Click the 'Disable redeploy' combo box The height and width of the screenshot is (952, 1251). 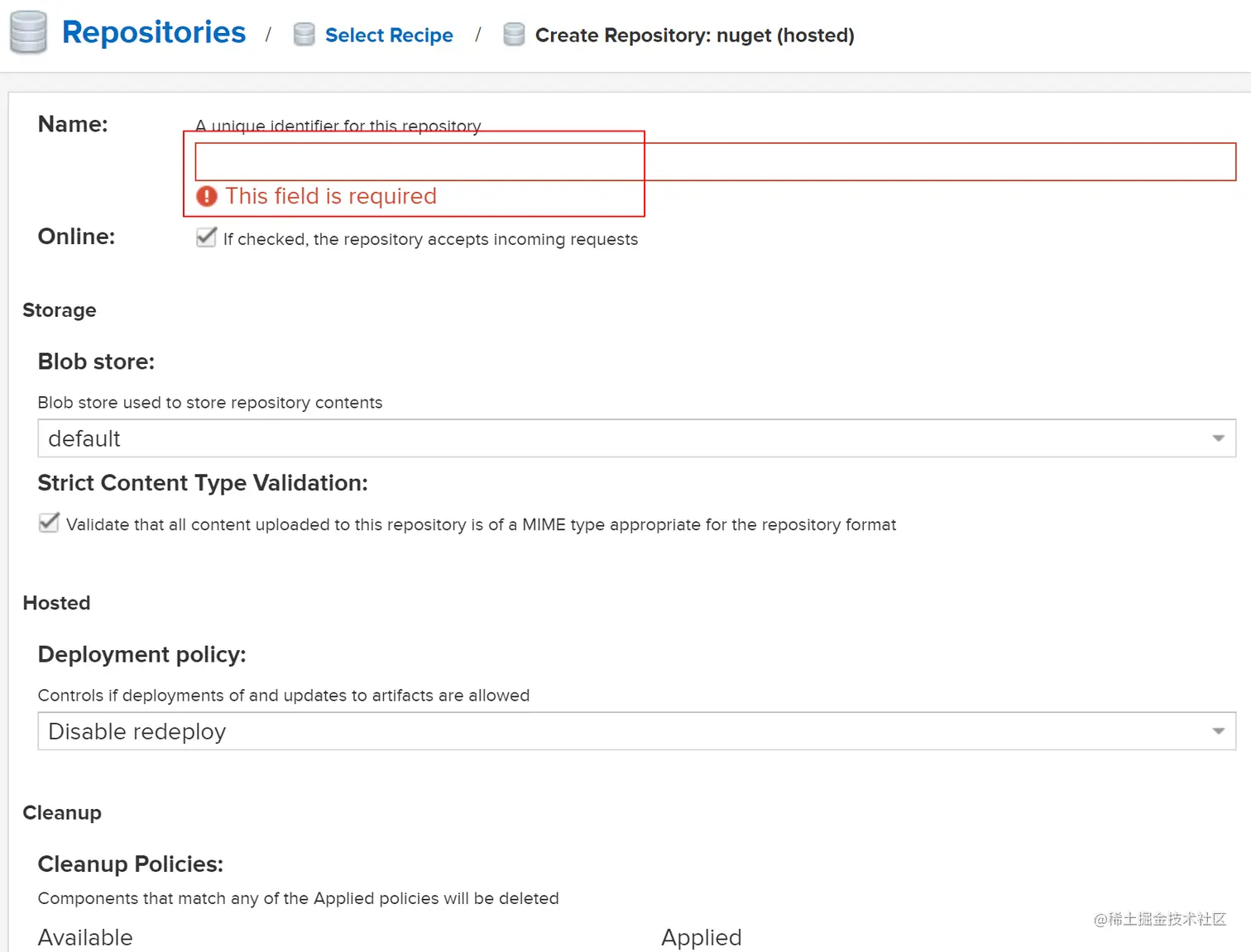point(621,731)
